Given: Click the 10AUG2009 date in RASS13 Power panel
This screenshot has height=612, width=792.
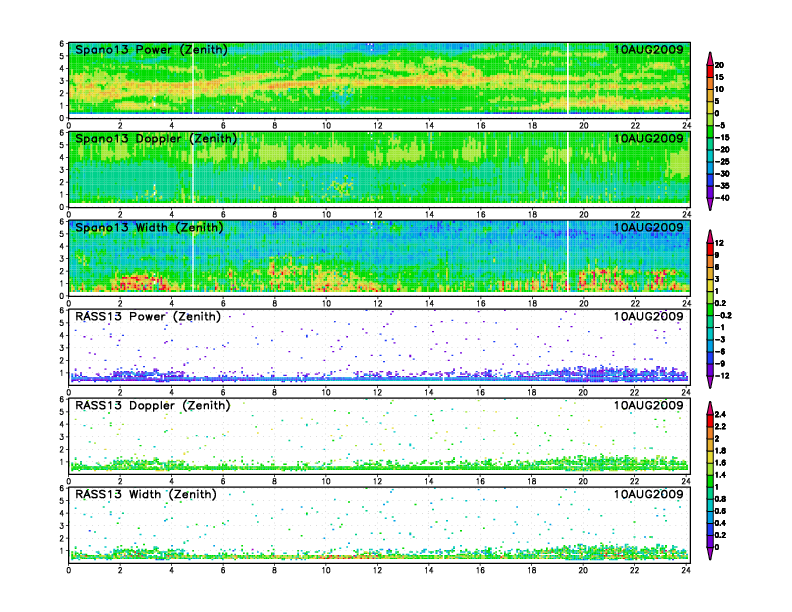Looking at the screenshot, I should [648, 317].
